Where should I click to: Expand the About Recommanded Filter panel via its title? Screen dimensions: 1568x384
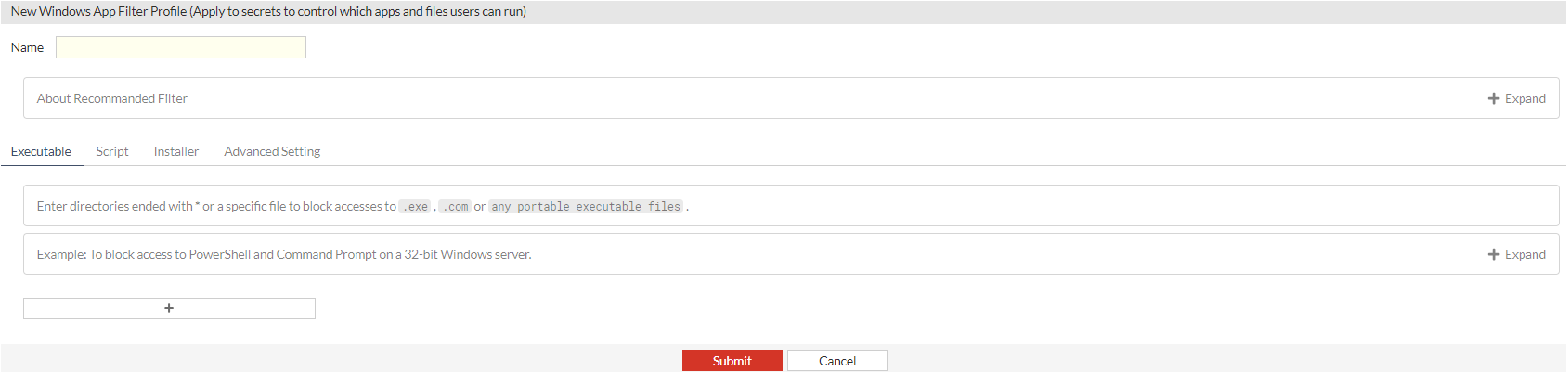pos(112,98)
